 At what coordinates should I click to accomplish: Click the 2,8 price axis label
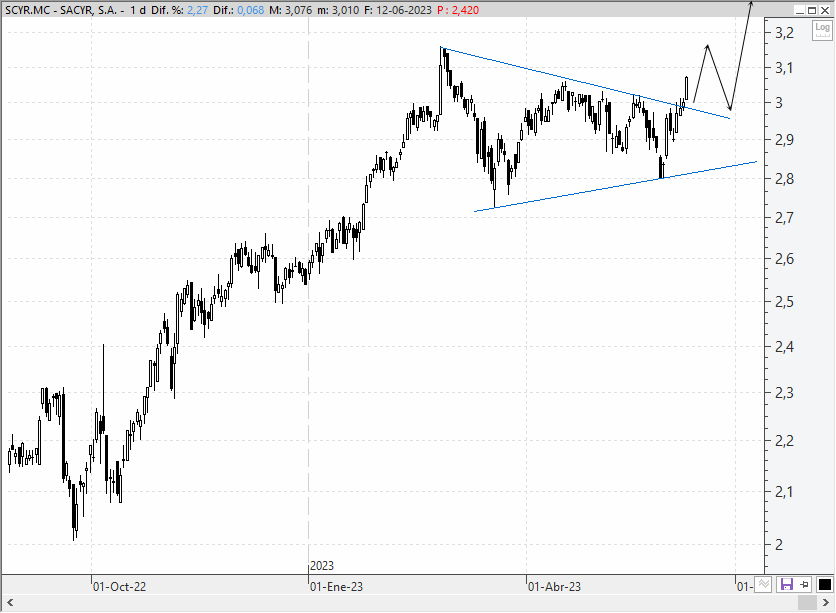(x=784, y=179)
